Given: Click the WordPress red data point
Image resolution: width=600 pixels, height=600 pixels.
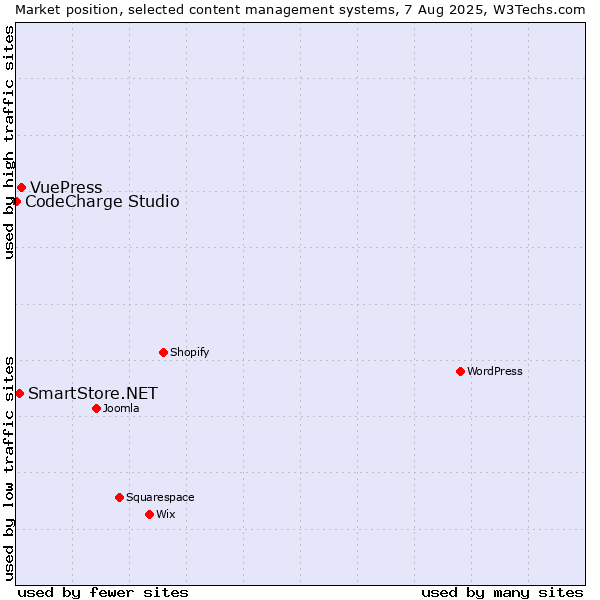Looking at the screenshot, I should point(460,372).
